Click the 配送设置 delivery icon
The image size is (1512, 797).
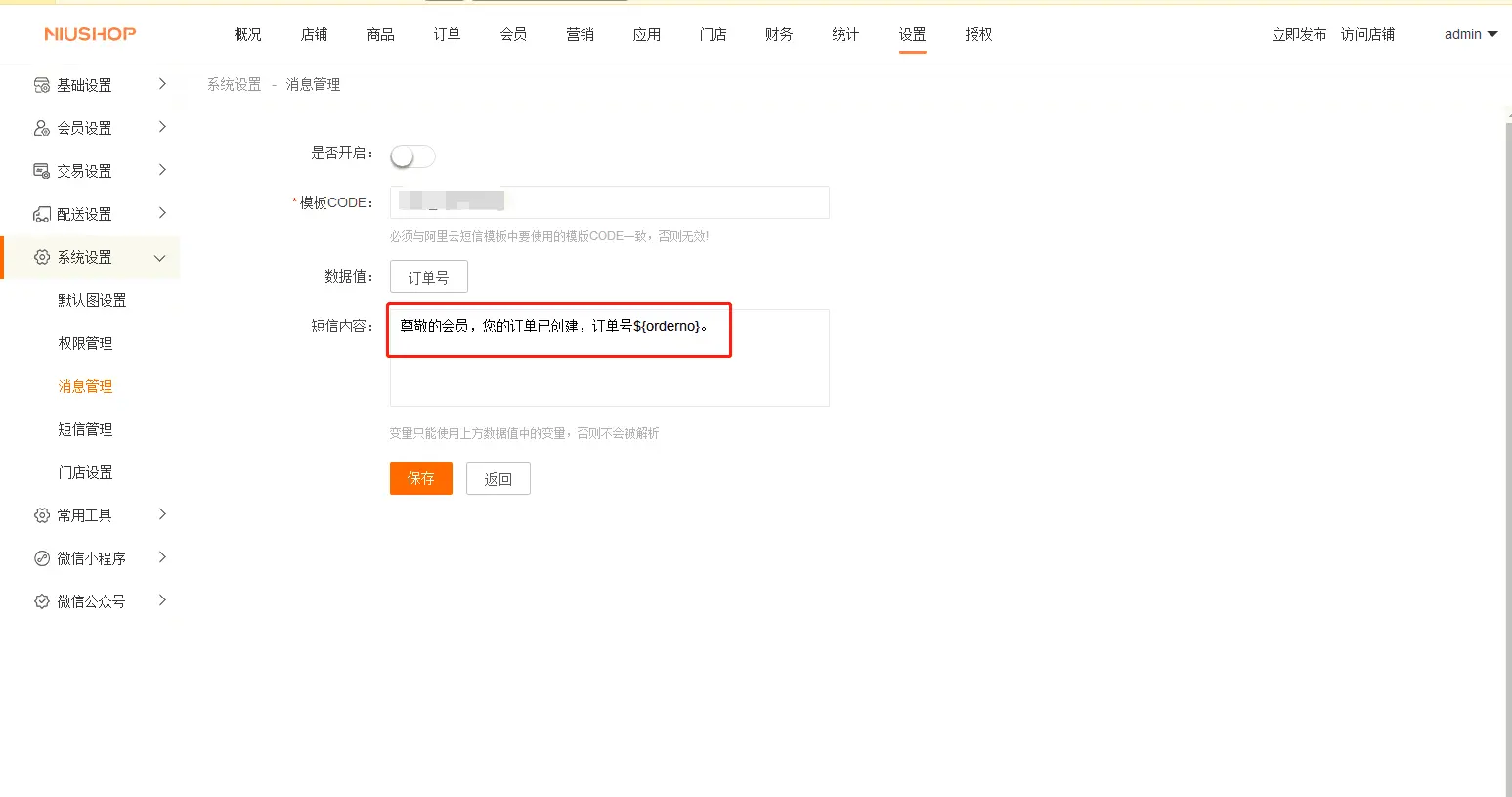pyautogui.click(x=41, y=214)
